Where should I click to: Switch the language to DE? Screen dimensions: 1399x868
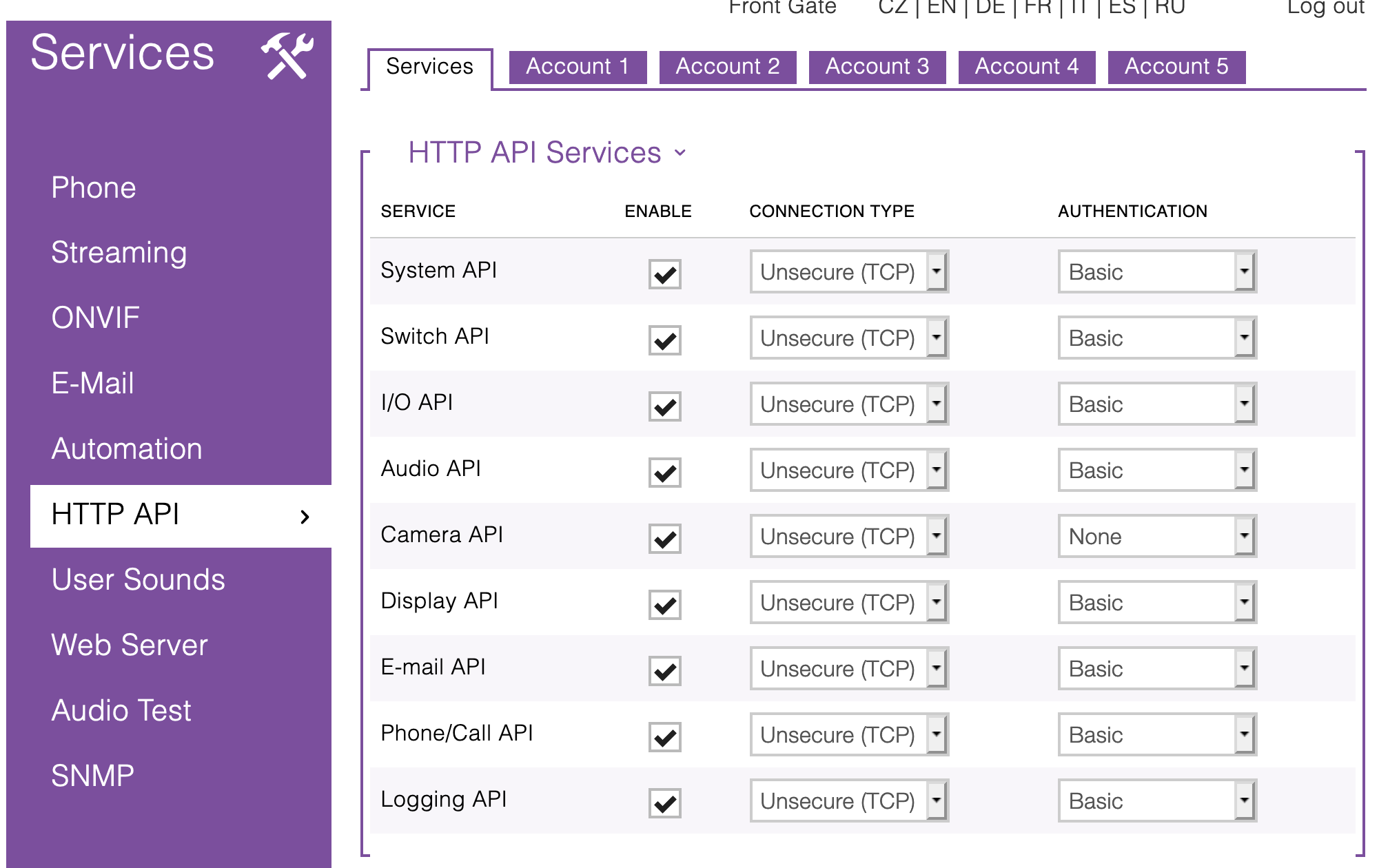pos(990,8)
